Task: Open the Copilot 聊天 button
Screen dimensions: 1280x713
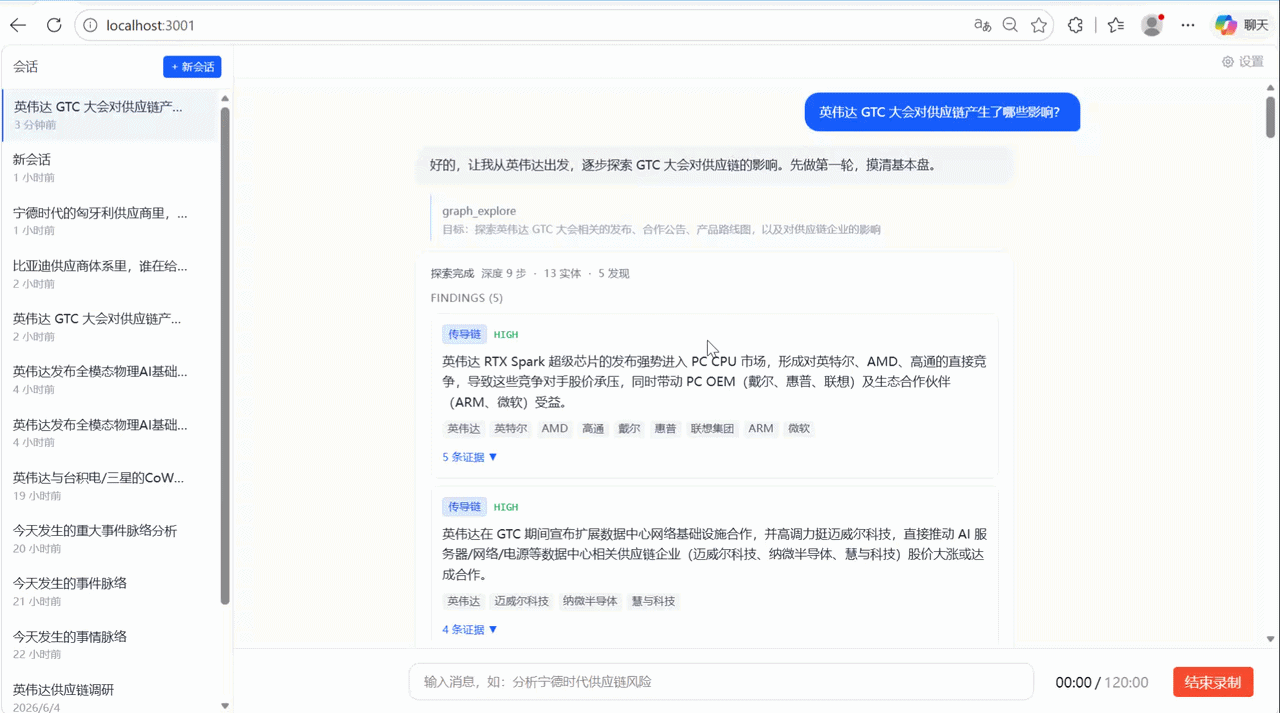Action: click(1242, 25)
